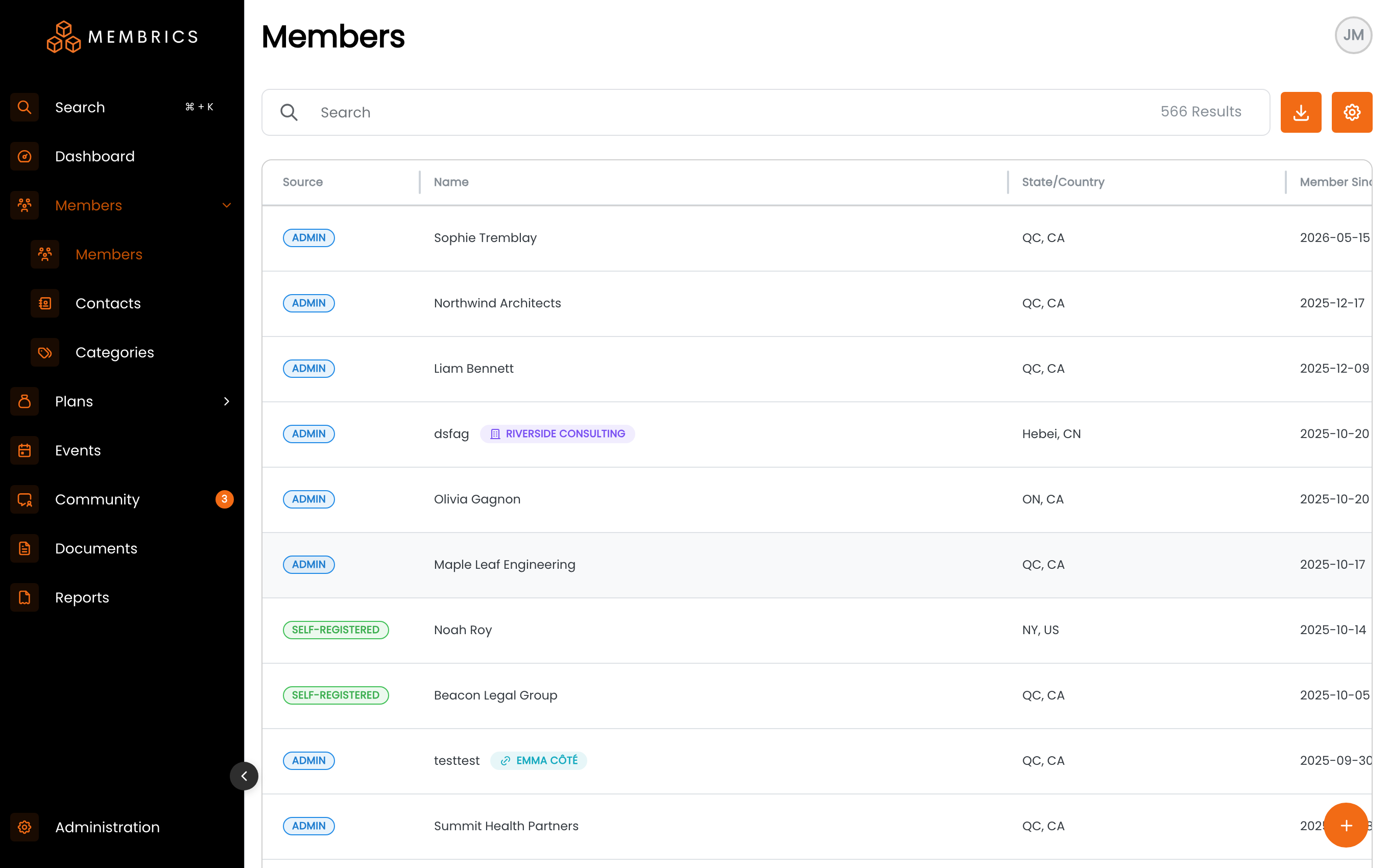Expand the Plans submenu arrow
Screen dimensions: 1389x868
(227, 401)
